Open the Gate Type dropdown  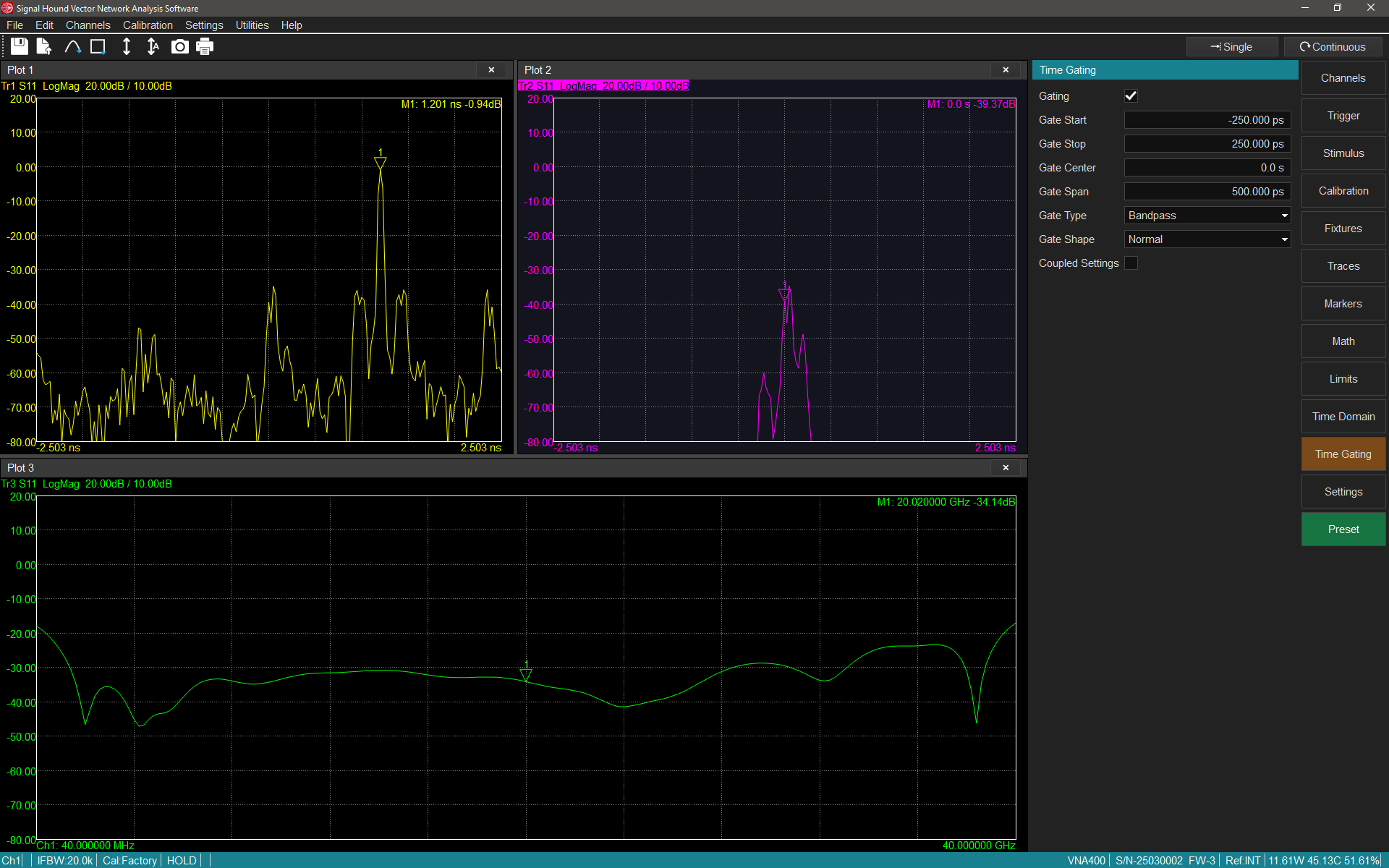point(1207,216)
